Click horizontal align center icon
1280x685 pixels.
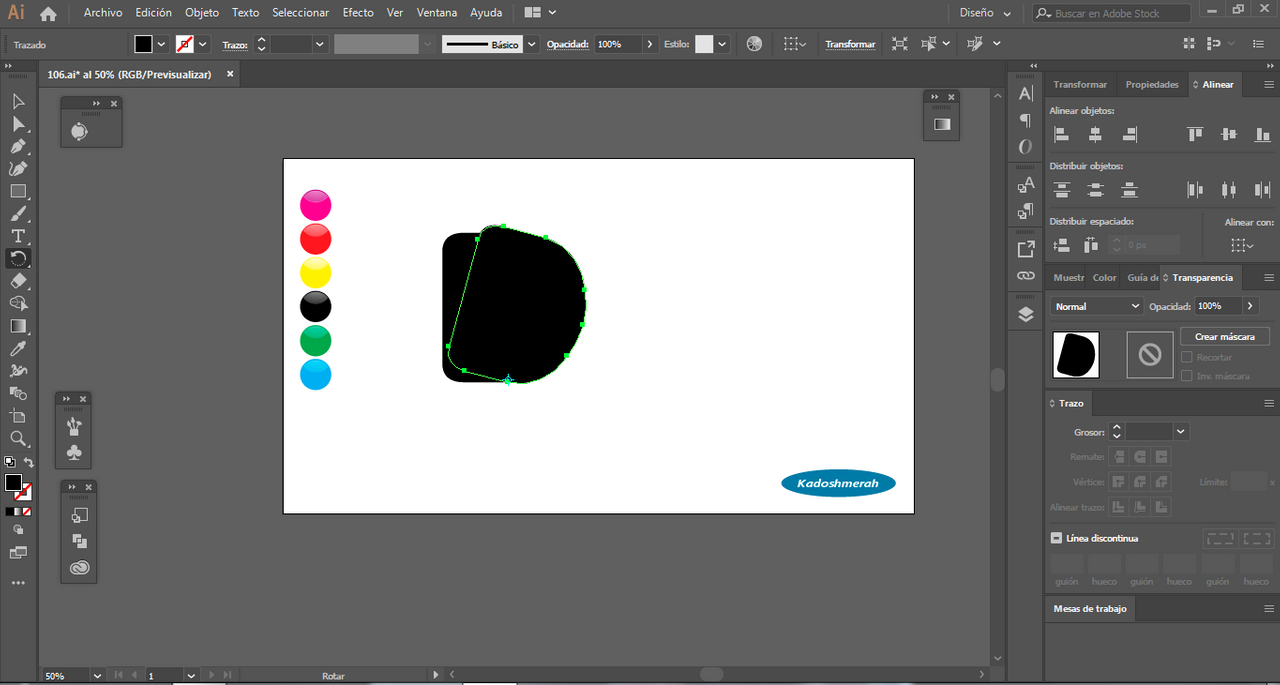[x=1095, y=134]
